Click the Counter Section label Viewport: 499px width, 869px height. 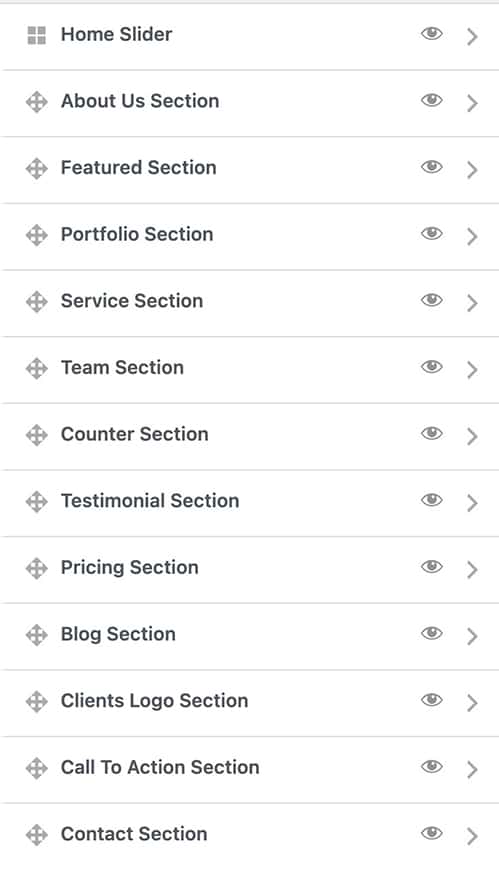coord(135,434)
